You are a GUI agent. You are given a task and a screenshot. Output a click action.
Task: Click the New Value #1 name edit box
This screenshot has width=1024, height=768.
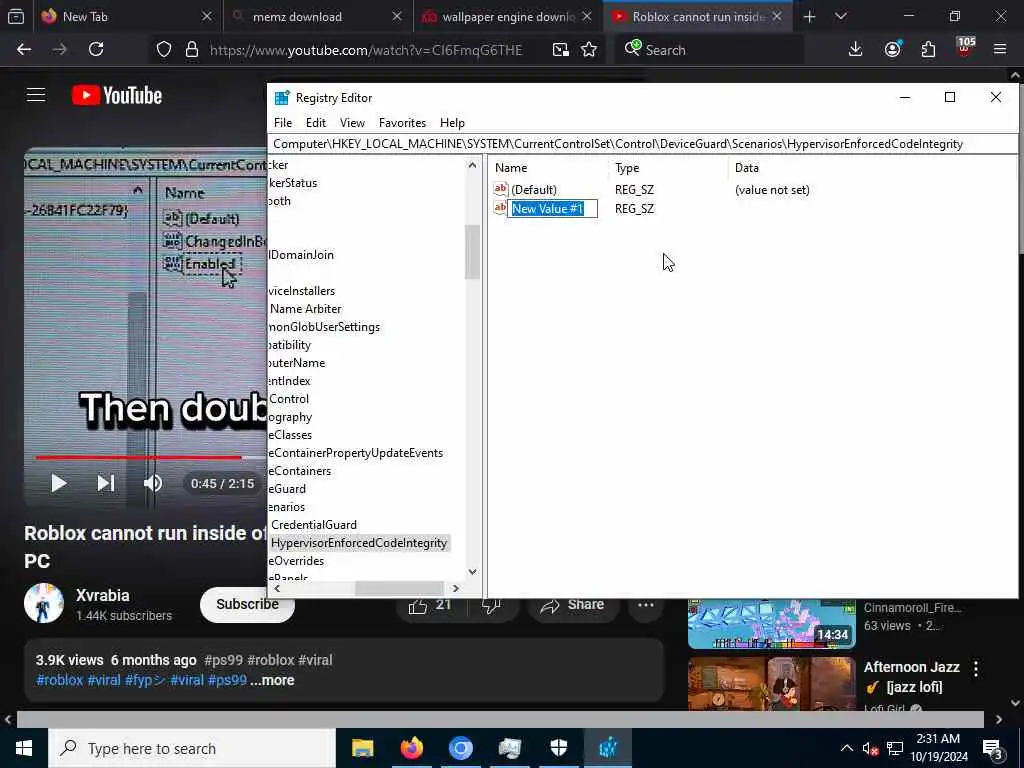coord(552,209)
